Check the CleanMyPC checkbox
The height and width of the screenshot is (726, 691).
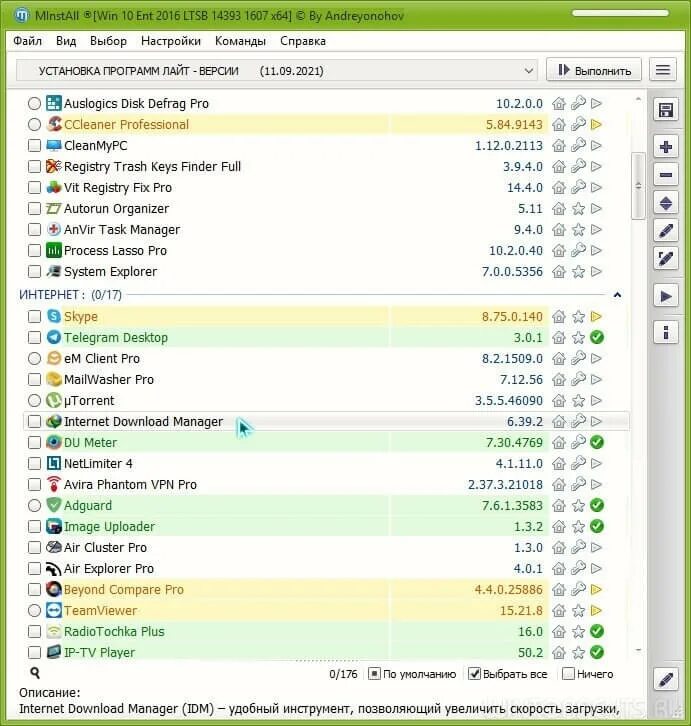(x=34, y=145)
